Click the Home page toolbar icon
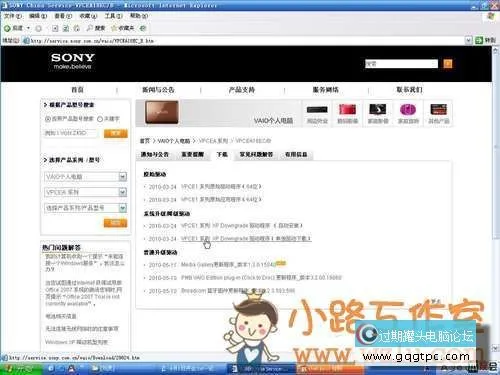 [77, 29]
